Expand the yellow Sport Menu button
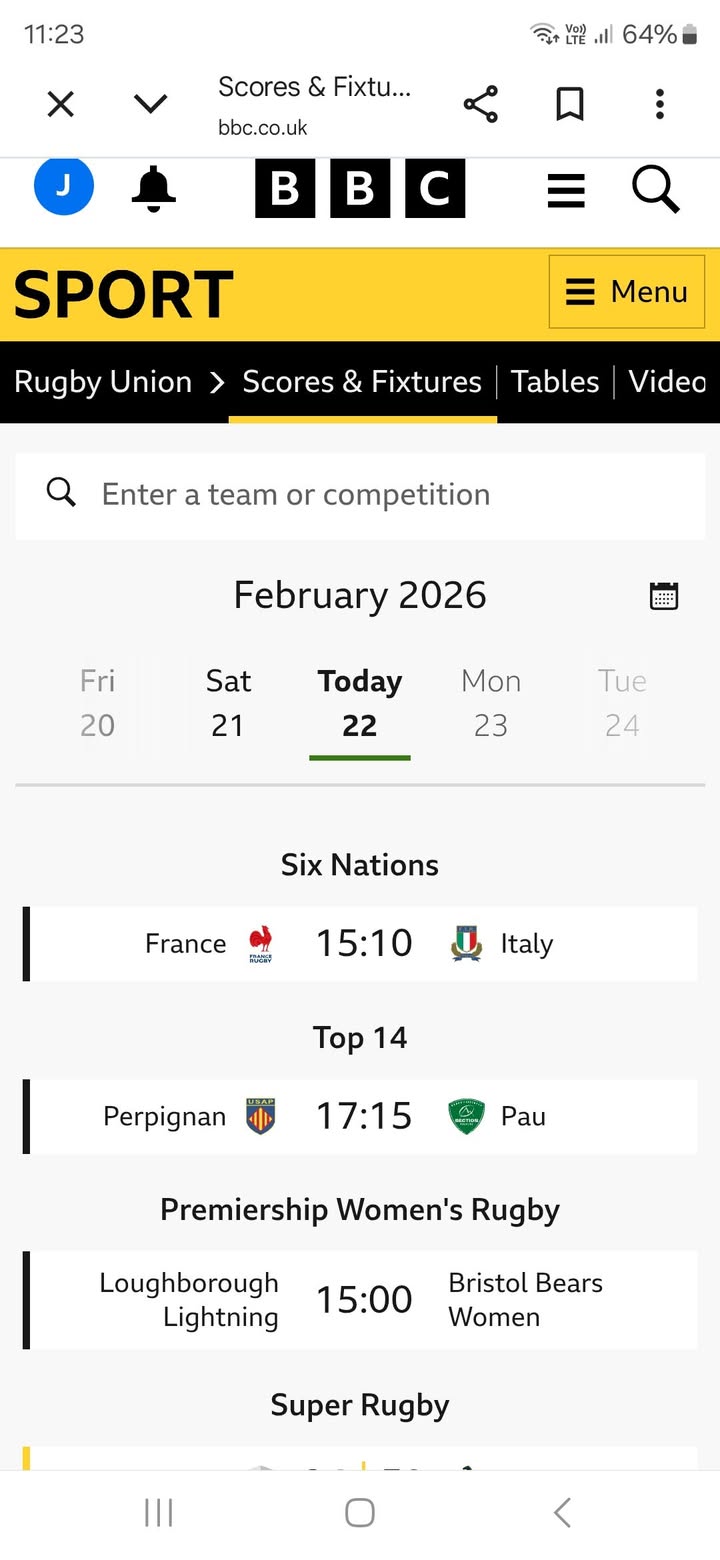The height and width of the screenshot is (1560, 720). [x=627, y=292]
